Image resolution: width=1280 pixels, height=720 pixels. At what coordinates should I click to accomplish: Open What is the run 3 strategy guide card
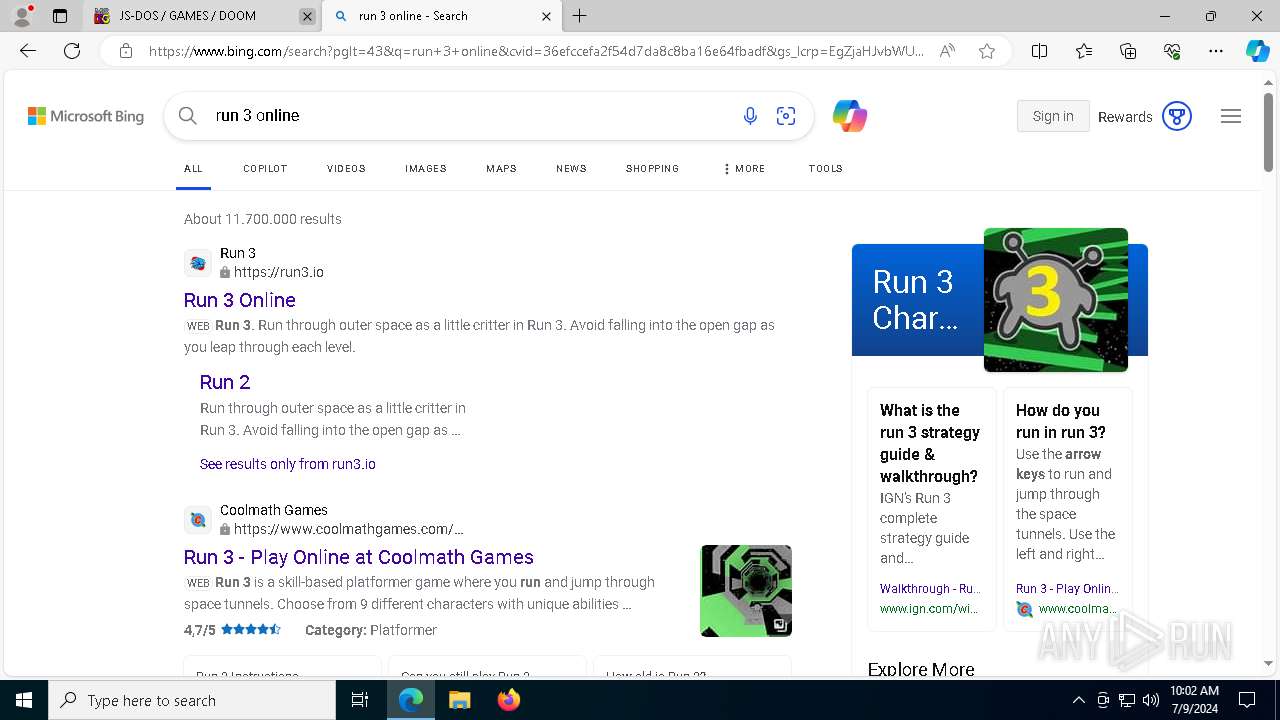(932, 509)
